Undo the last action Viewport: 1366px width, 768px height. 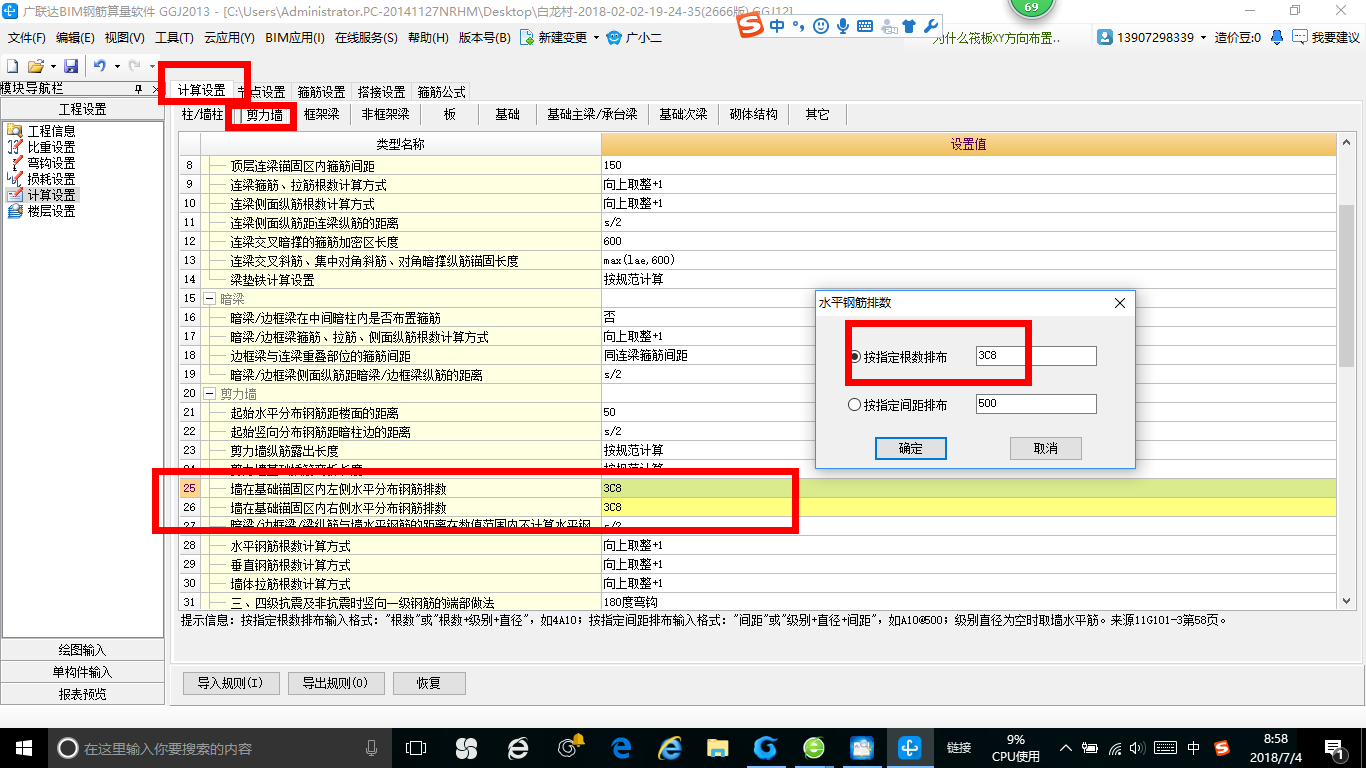click(x=100, y=66)
